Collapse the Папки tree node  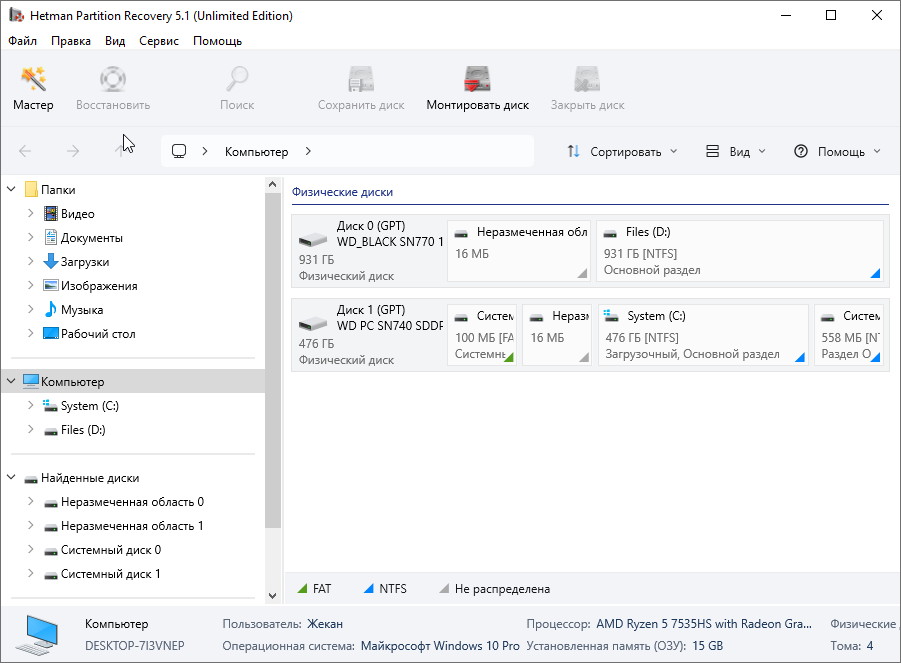tap(11, 189)
